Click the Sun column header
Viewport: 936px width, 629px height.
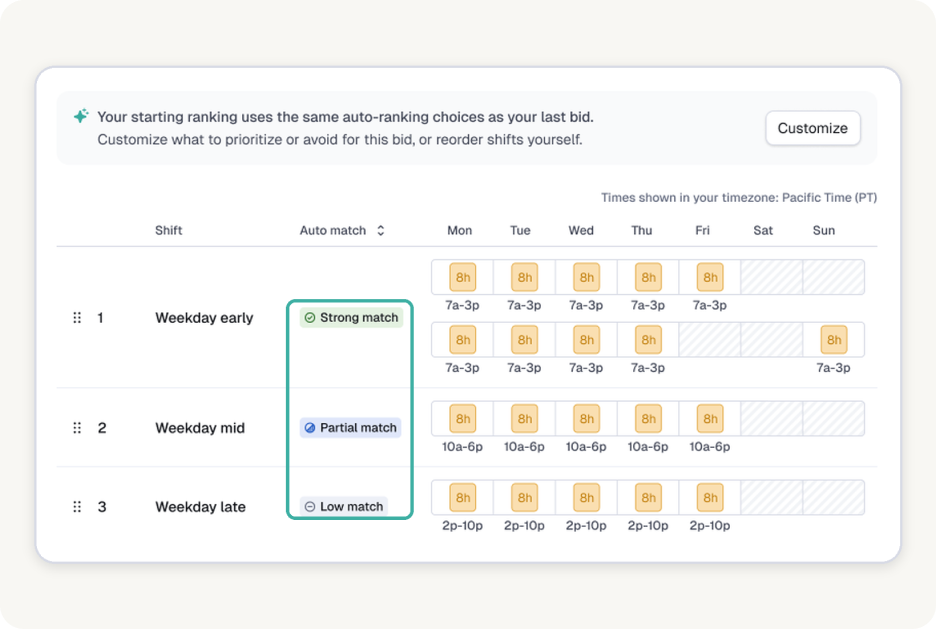click(824, 230)
